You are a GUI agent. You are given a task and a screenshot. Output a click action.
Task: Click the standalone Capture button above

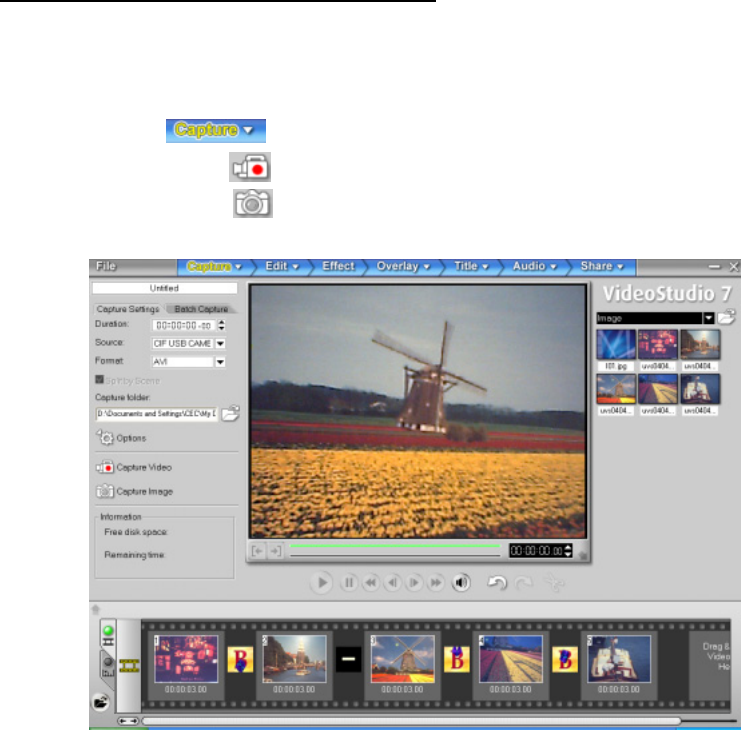(215, 131)
